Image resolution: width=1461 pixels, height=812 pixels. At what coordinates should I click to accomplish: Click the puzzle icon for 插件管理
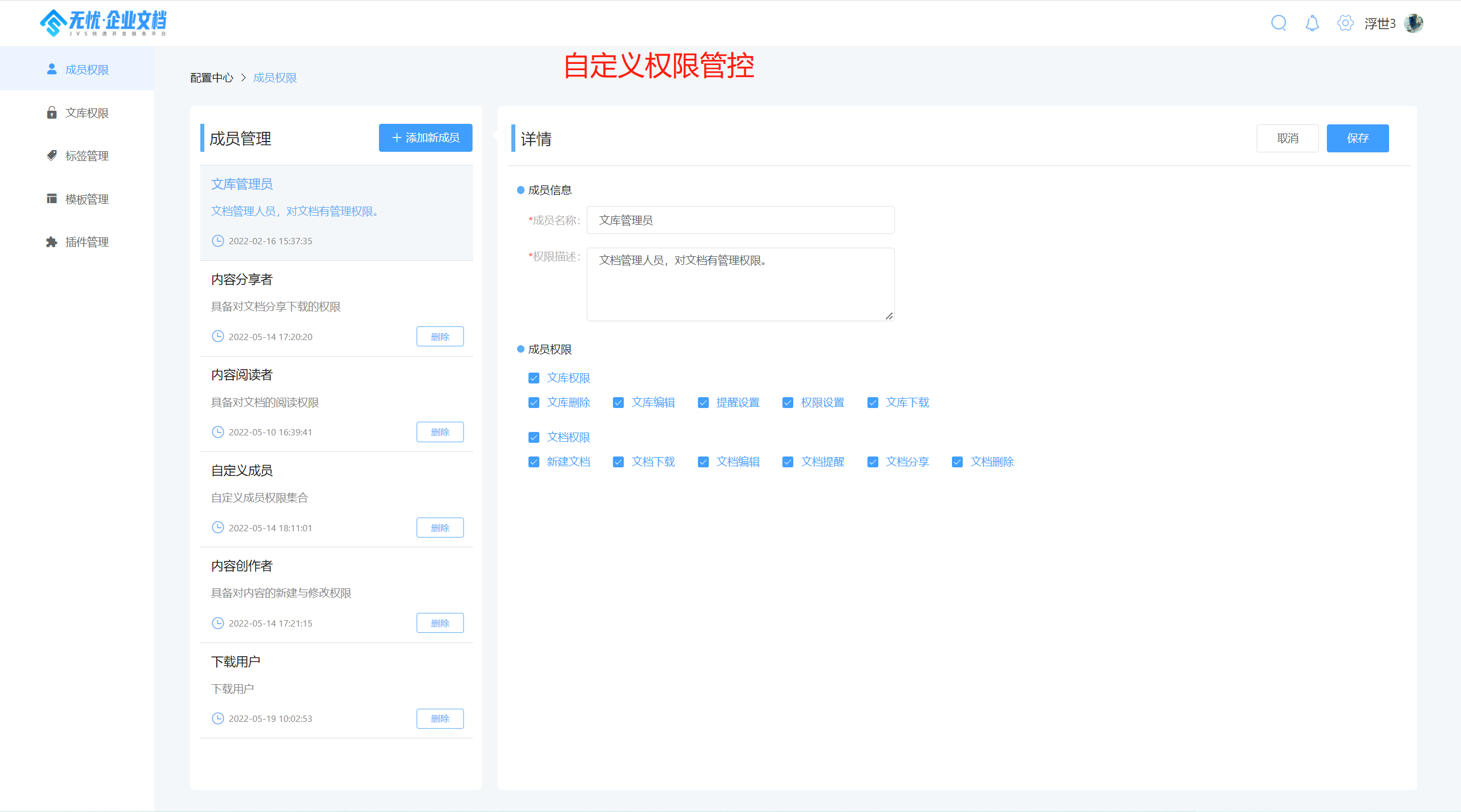pyautogui.click(x=52, y=242)
